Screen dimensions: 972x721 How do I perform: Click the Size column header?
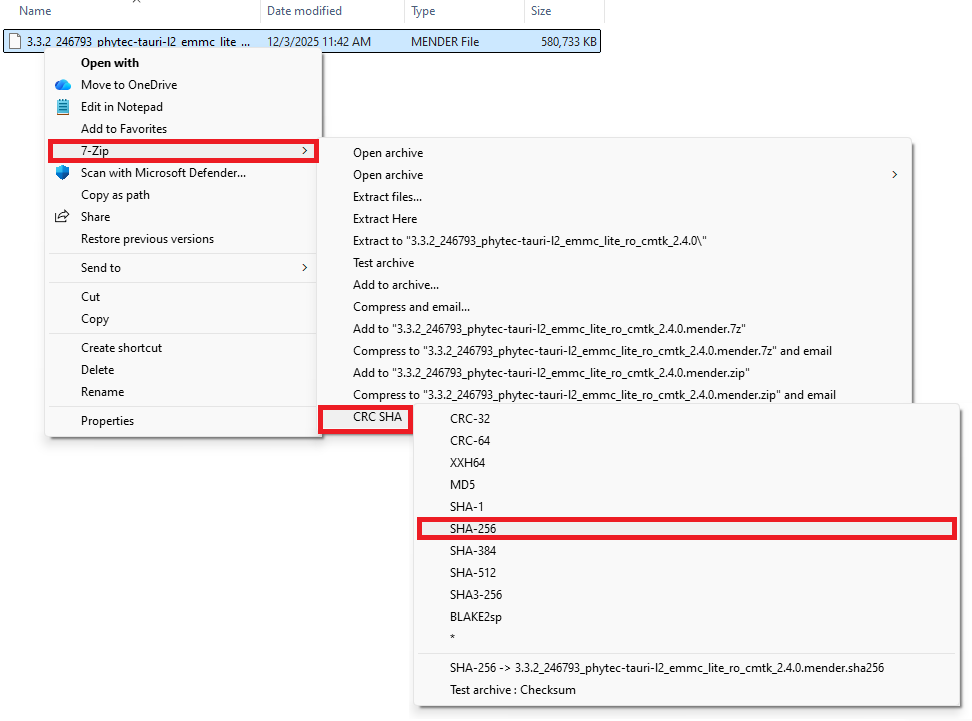click(541, 11)
